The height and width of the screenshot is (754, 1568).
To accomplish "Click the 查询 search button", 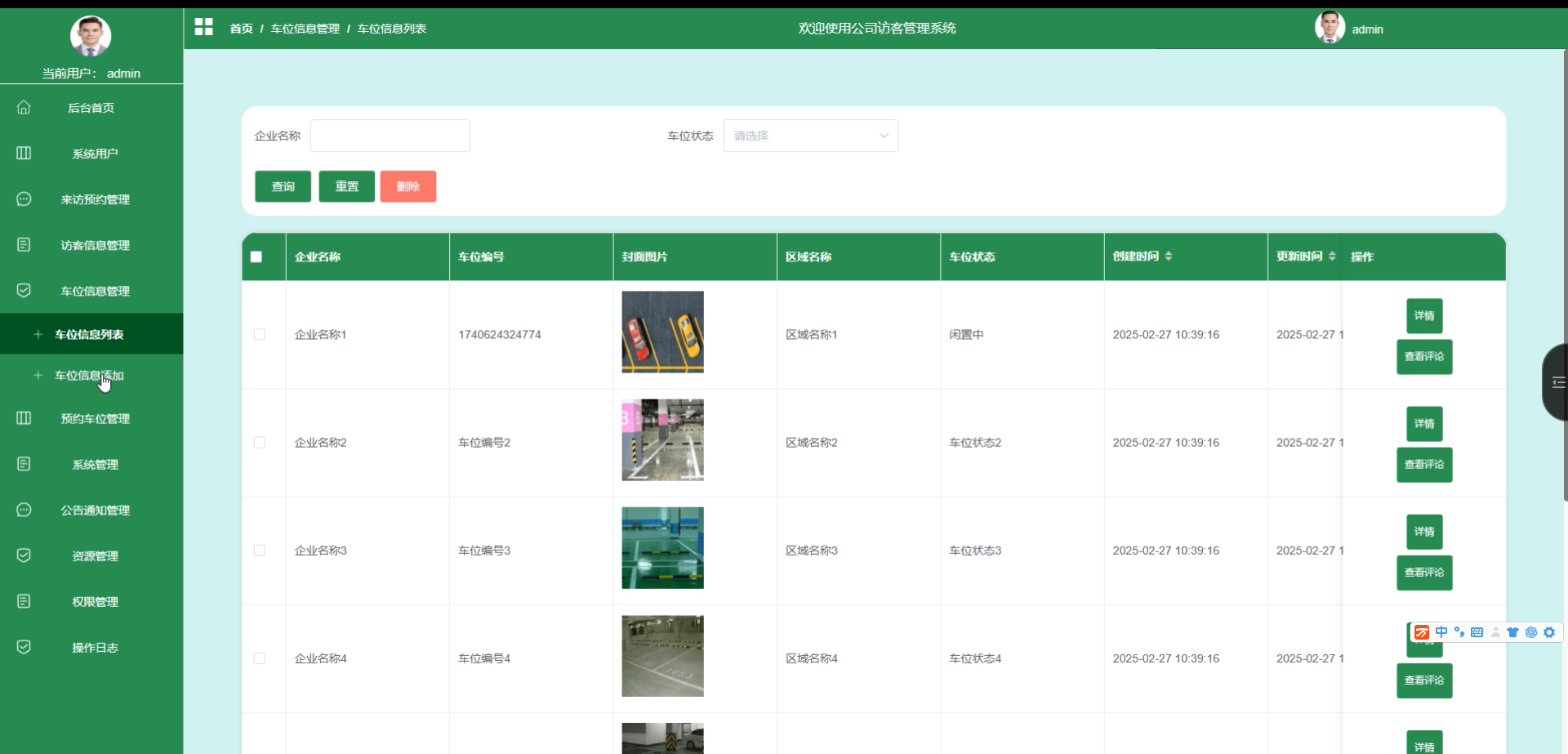I will (x=283, y=186).
